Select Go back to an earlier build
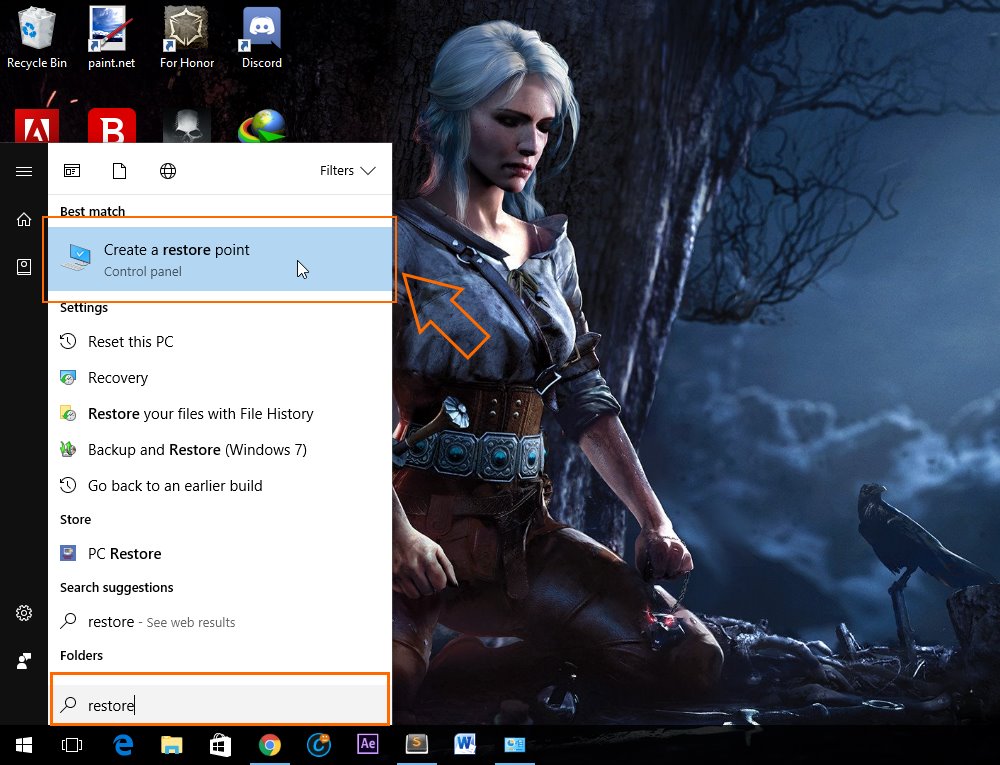Viewport: 1000px width, 765px height. tap(220, 486)
